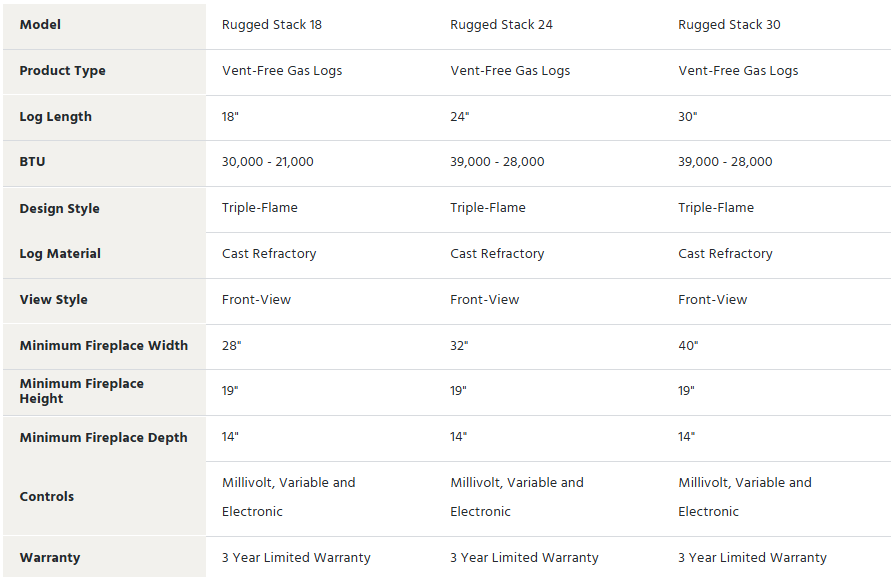The image size is (894, 577).
Task: Click the Log Length row label
Action: (x=55, y=117)
